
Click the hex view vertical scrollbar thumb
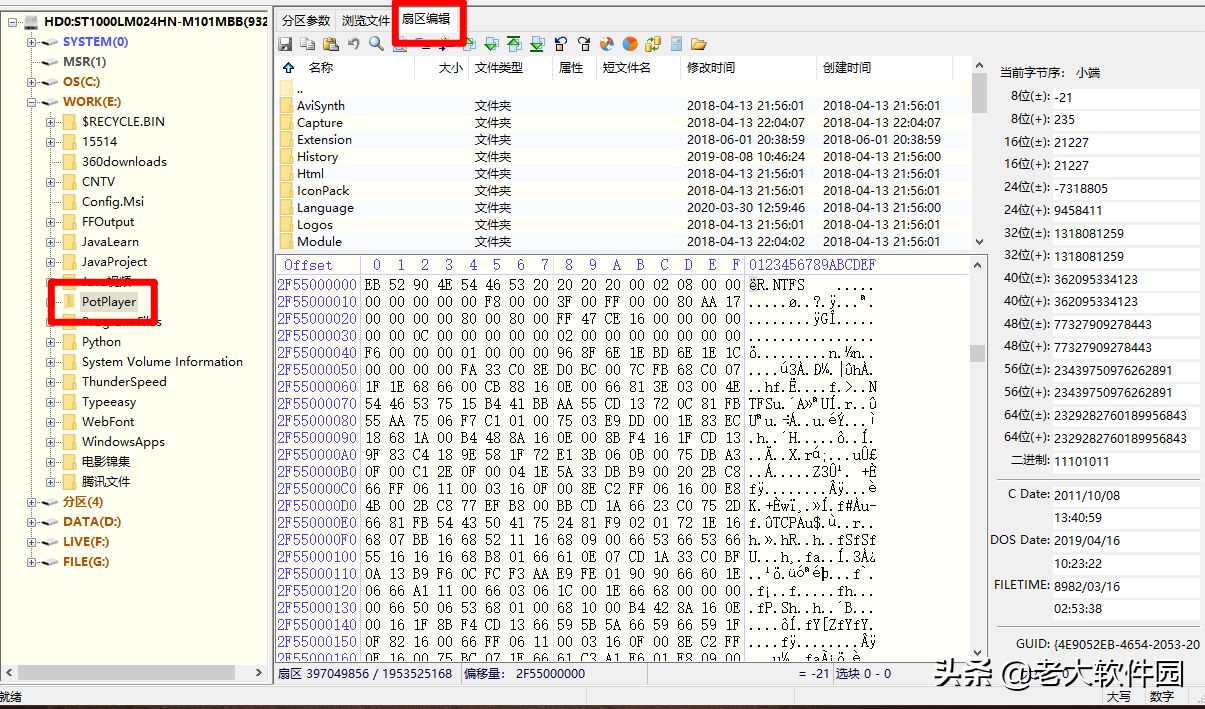(x=977, y=353)
